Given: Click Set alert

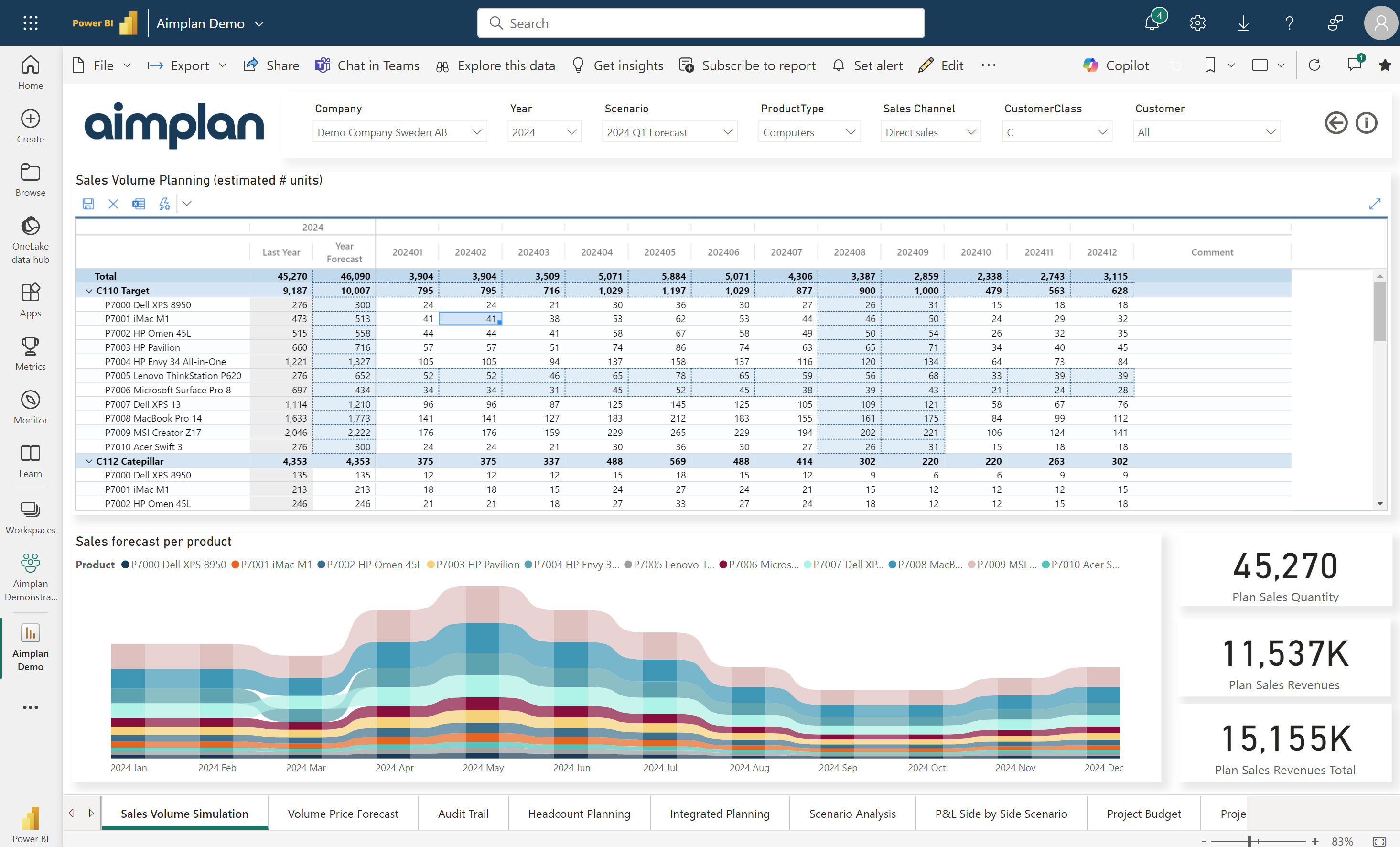Looking at the screenshot, I should point(868,65).
